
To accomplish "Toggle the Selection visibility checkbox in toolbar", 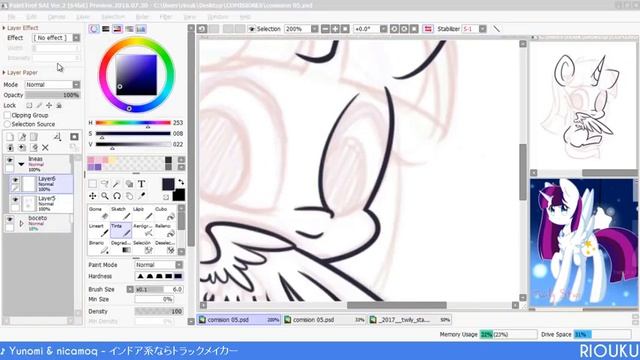I will (252, 29).
